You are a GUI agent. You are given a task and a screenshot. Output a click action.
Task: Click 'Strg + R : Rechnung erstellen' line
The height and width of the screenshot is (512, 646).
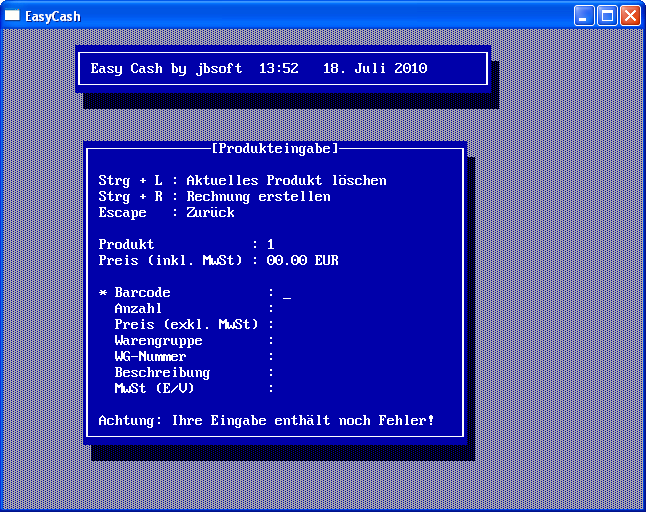pyautogui.click(x=214, y=196)
